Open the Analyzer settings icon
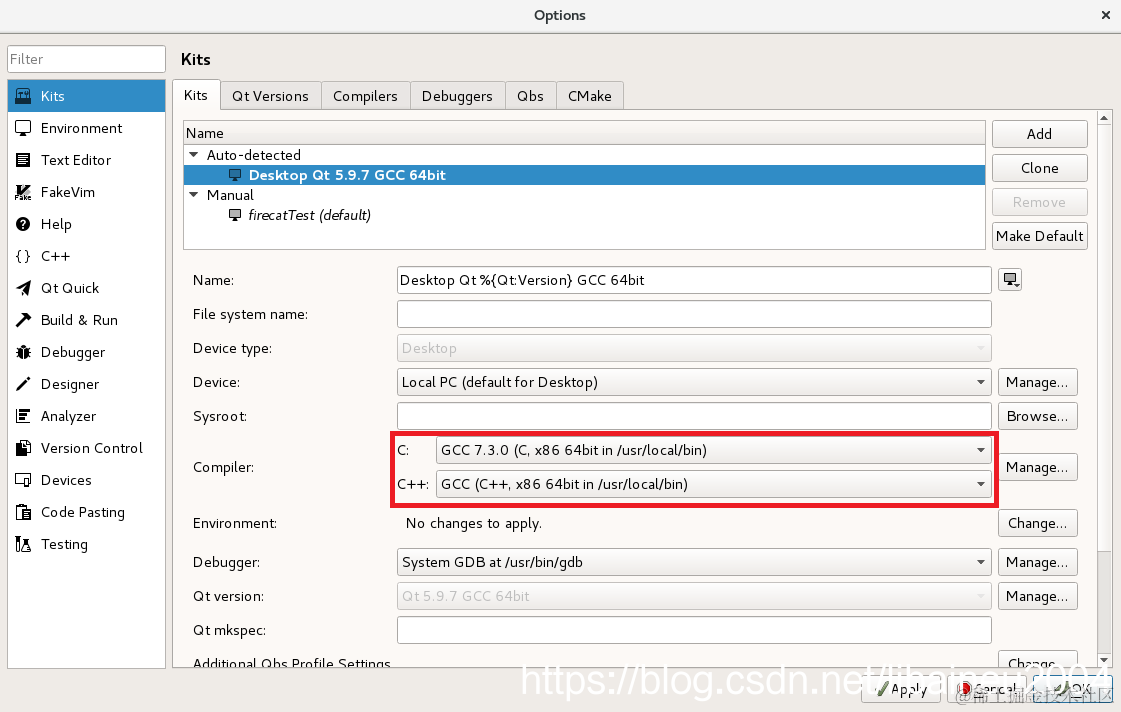The width and height of the screenshot is (1121, 712). click(23, 416)
